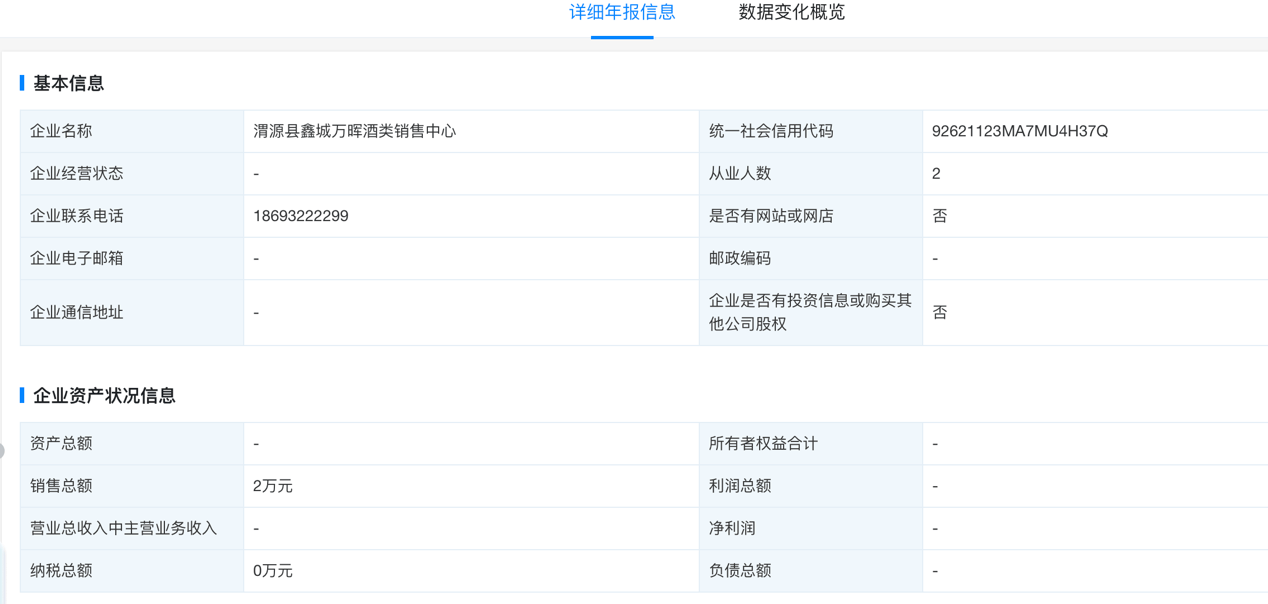The width and height of the screenshot is (1268, 604).
Task: Select company name 渭源县鑫城万晖酒类销售中心
Action: click(355, 131)
